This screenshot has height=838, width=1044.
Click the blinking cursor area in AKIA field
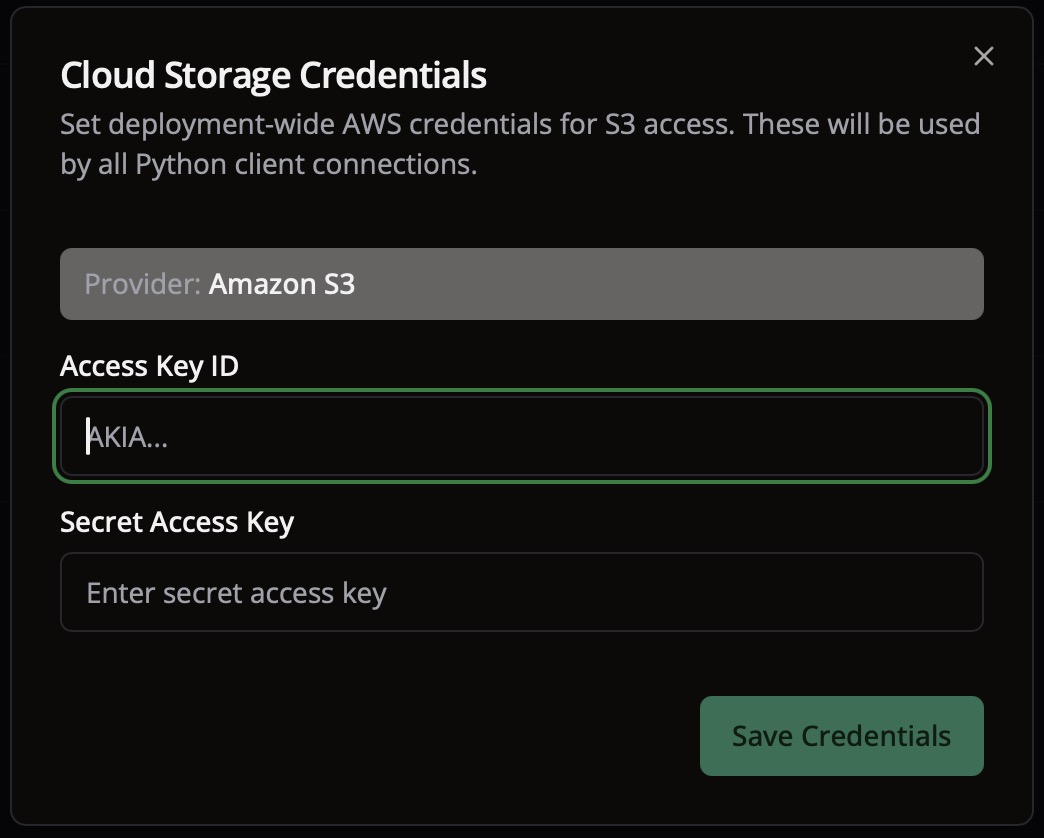pos(90,436)
